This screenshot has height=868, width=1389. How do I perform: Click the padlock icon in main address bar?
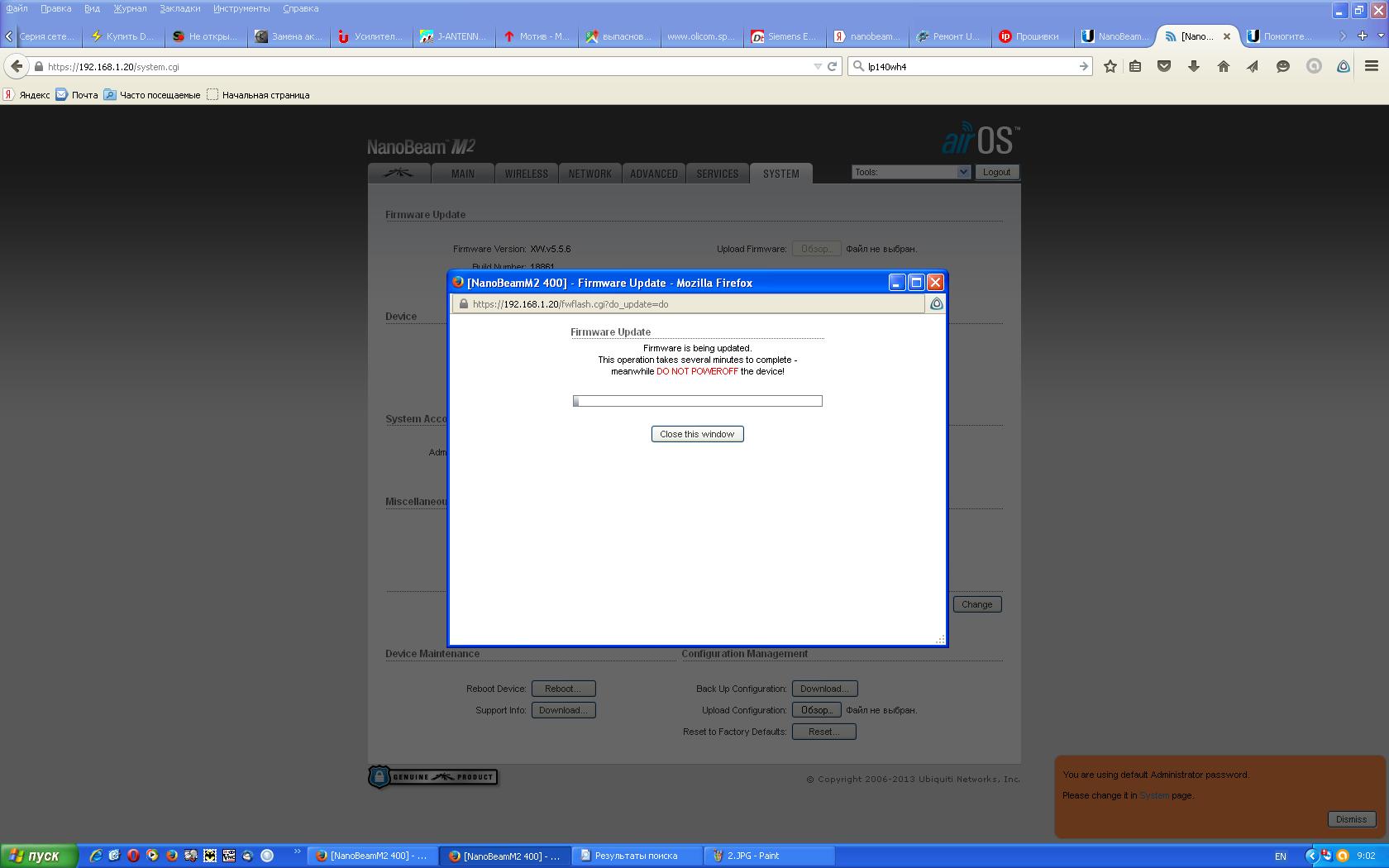pos(38,66)
